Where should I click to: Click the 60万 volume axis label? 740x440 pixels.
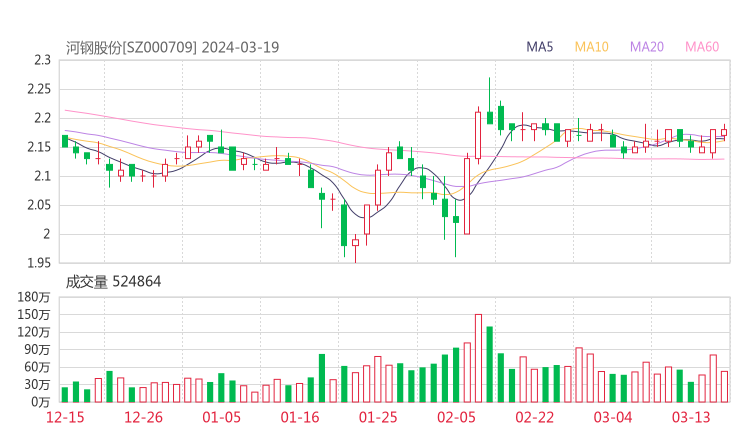[x=37, y=367]
